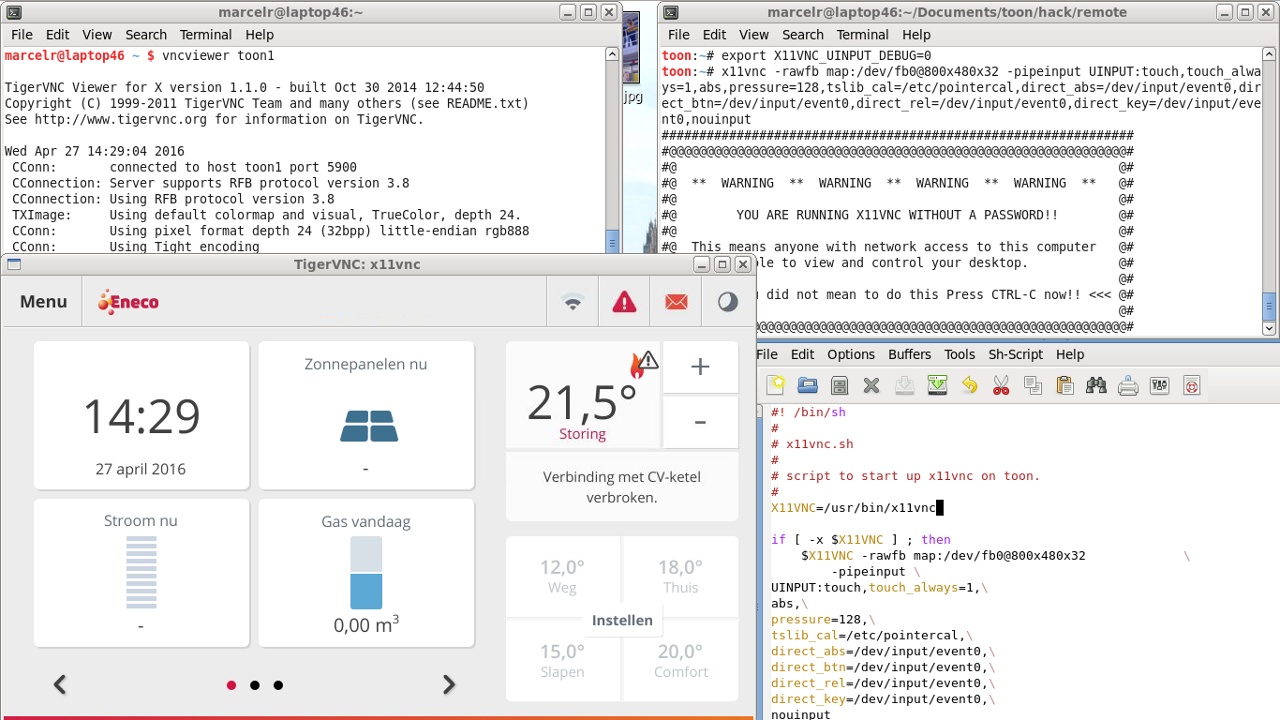Open help via the lifebuoy icon

pyautogui.click(x=1192, y=386)
